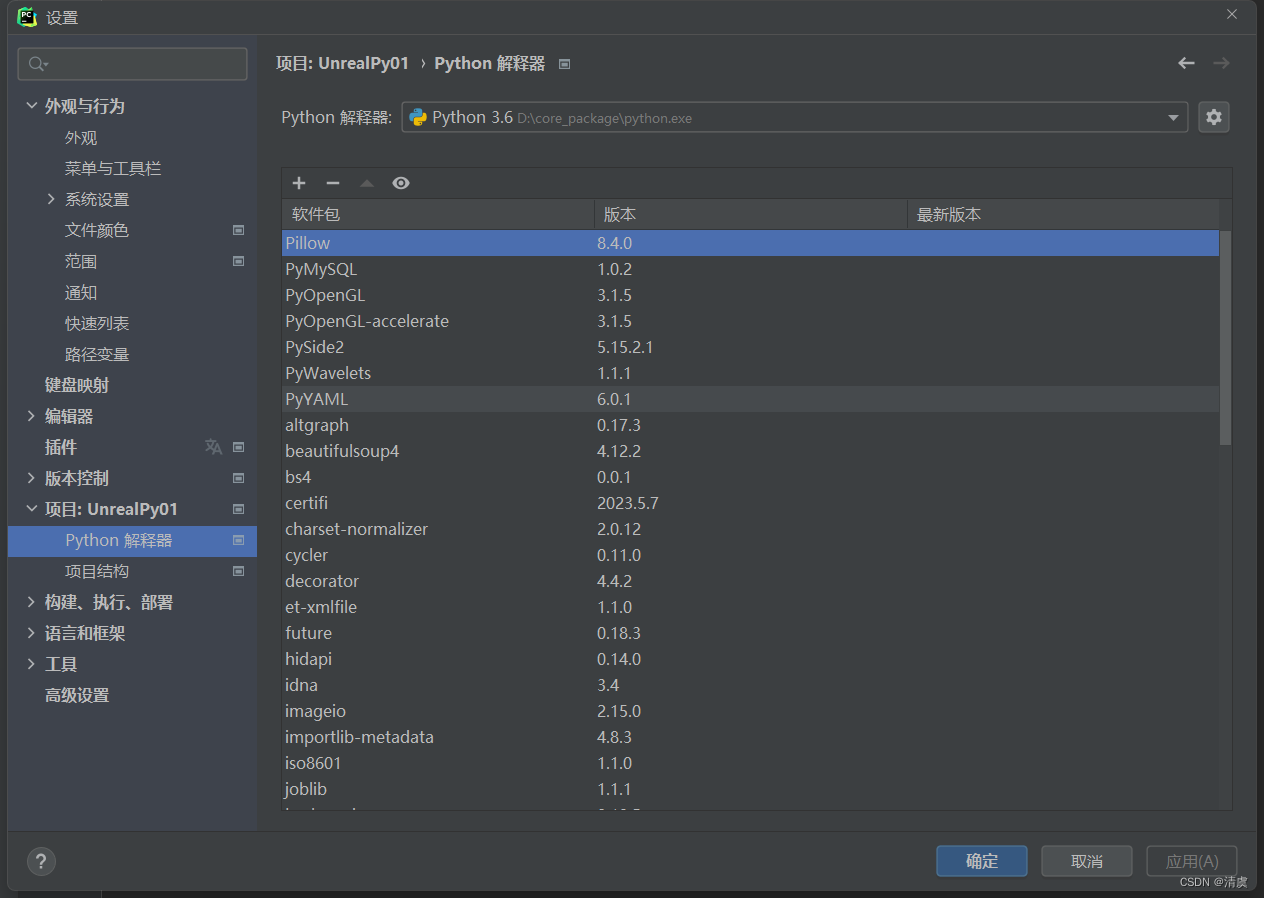This screenshot has width=1264, height=898.
Task: Click the remove package minus icon
Action: click(x=332, y=183)
